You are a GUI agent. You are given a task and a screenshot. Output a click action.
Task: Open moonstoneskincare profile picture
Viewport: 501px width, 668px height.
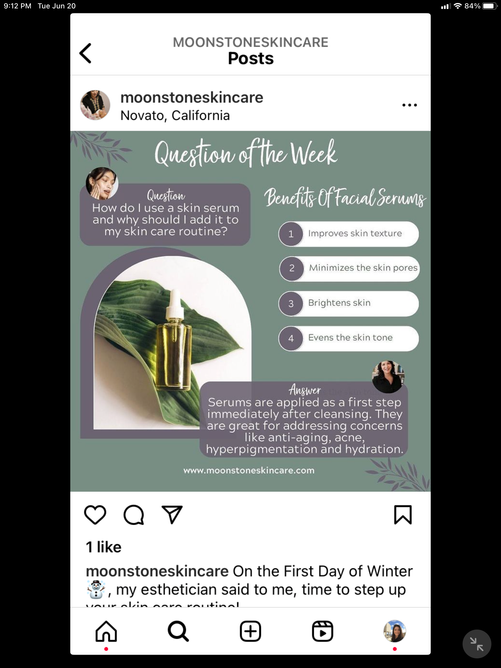(95, 105)
